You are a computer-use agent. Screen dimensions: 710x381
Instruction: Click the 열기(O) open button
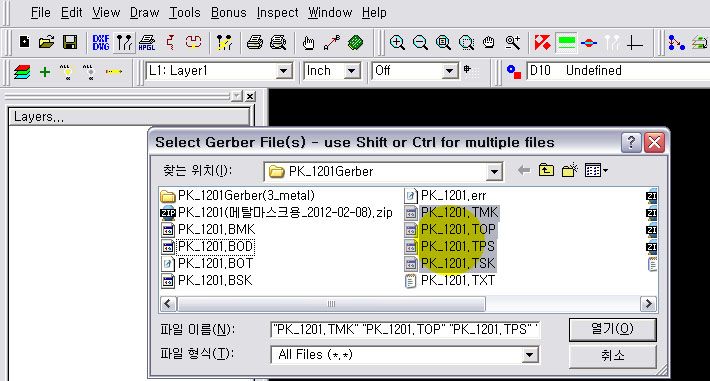point(612,329)
